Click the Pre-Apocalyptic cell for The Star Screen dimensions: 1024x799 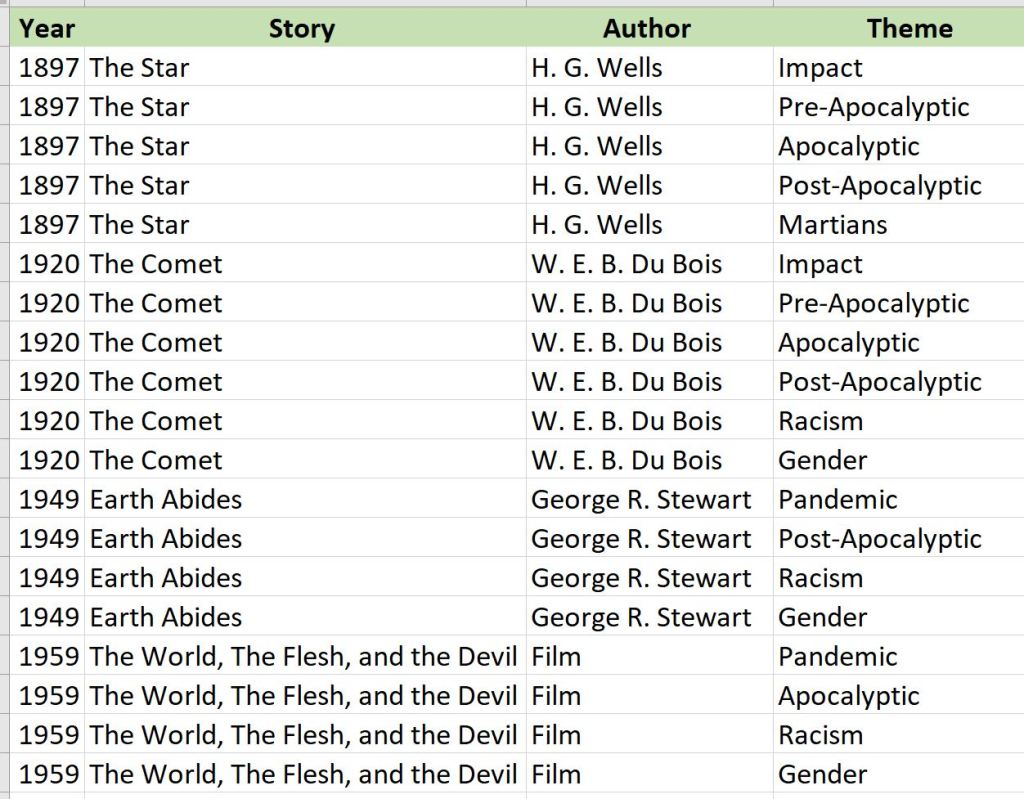(x=874, y=107)
